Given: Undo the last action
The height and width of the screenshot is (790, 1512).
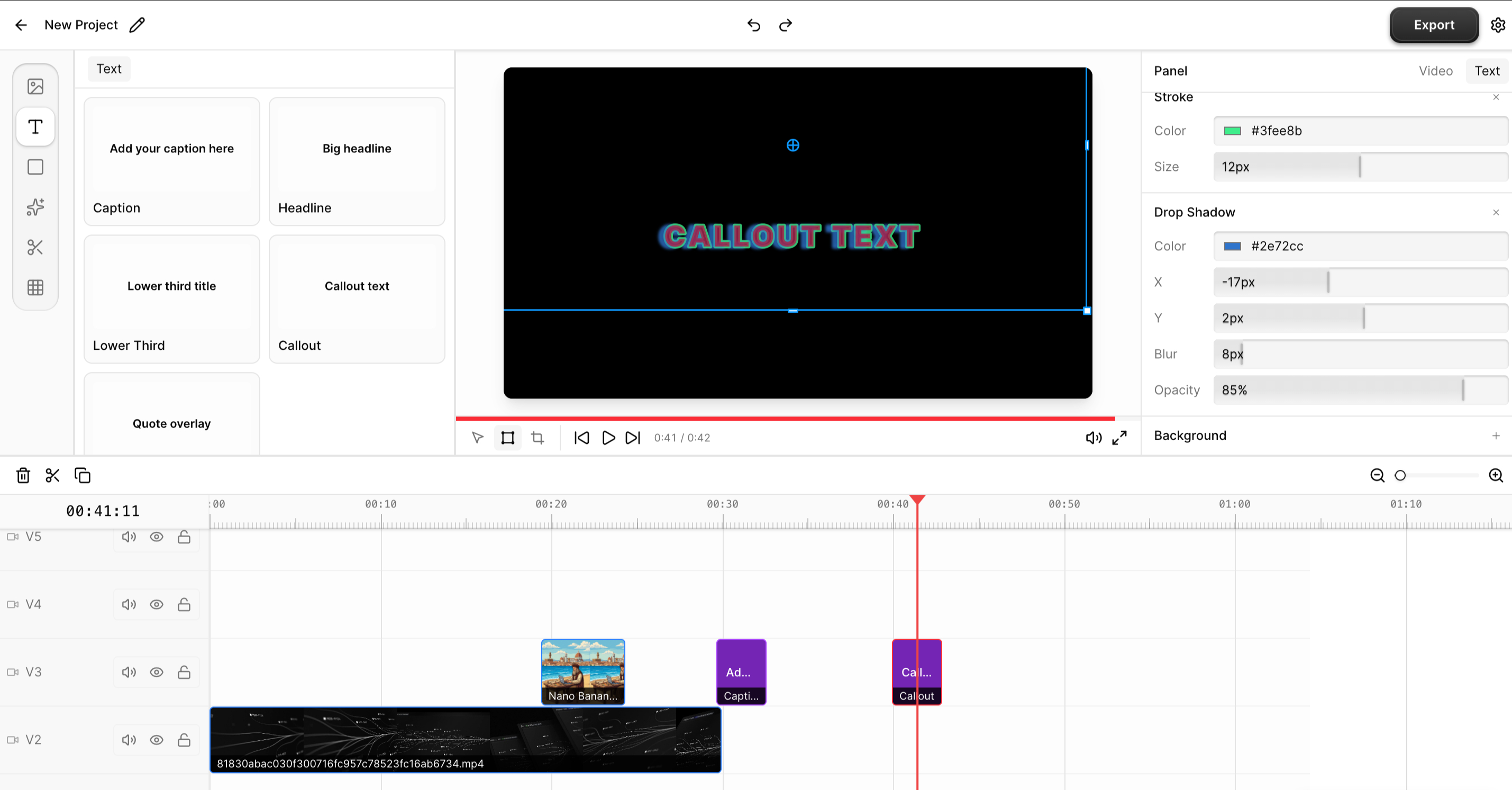Looking at the screenshot, I should (754, 25).
